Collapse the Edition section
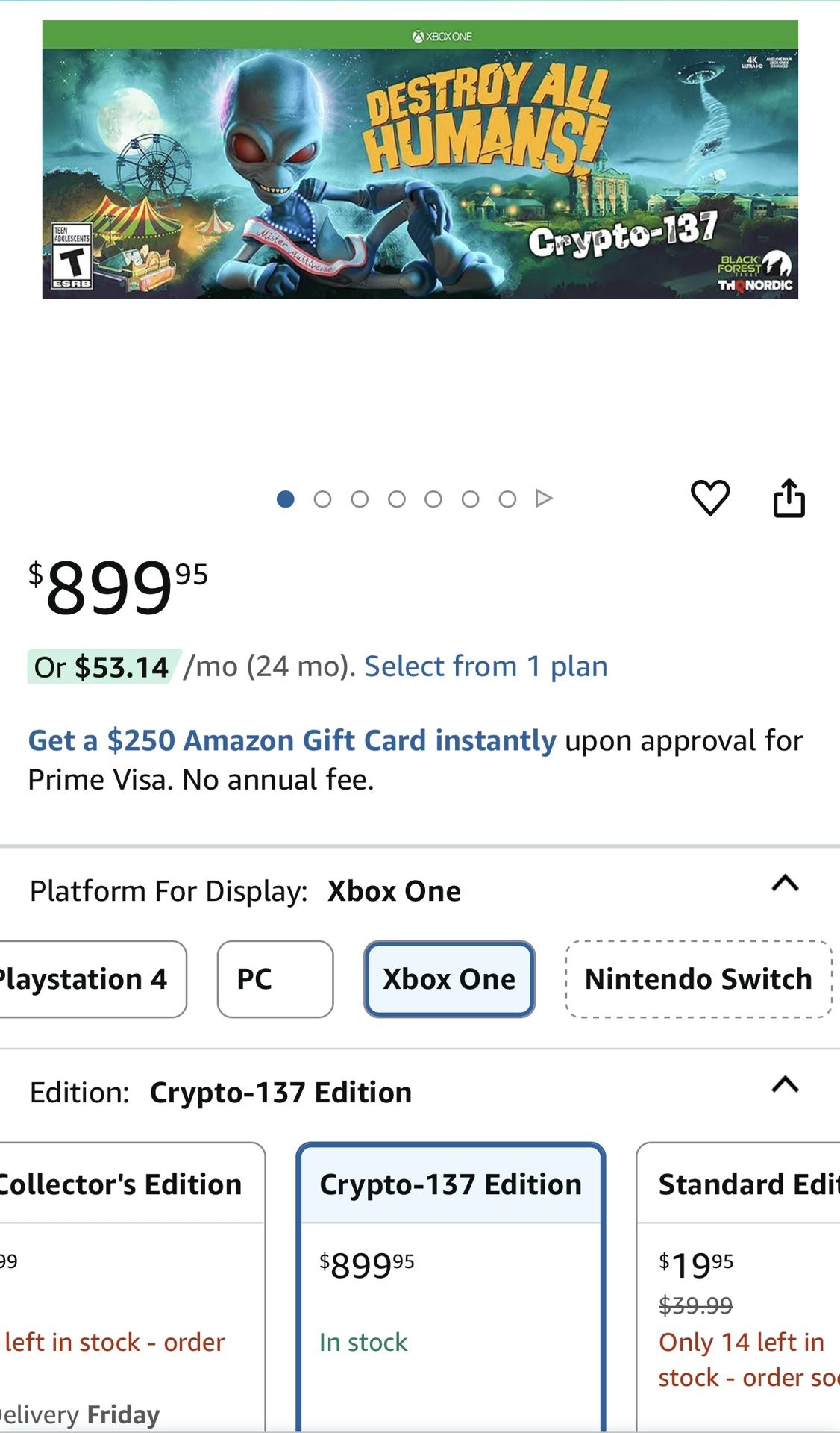Image resolution: width=840 pixels, height=1433 pixels. coord(781,1087)
